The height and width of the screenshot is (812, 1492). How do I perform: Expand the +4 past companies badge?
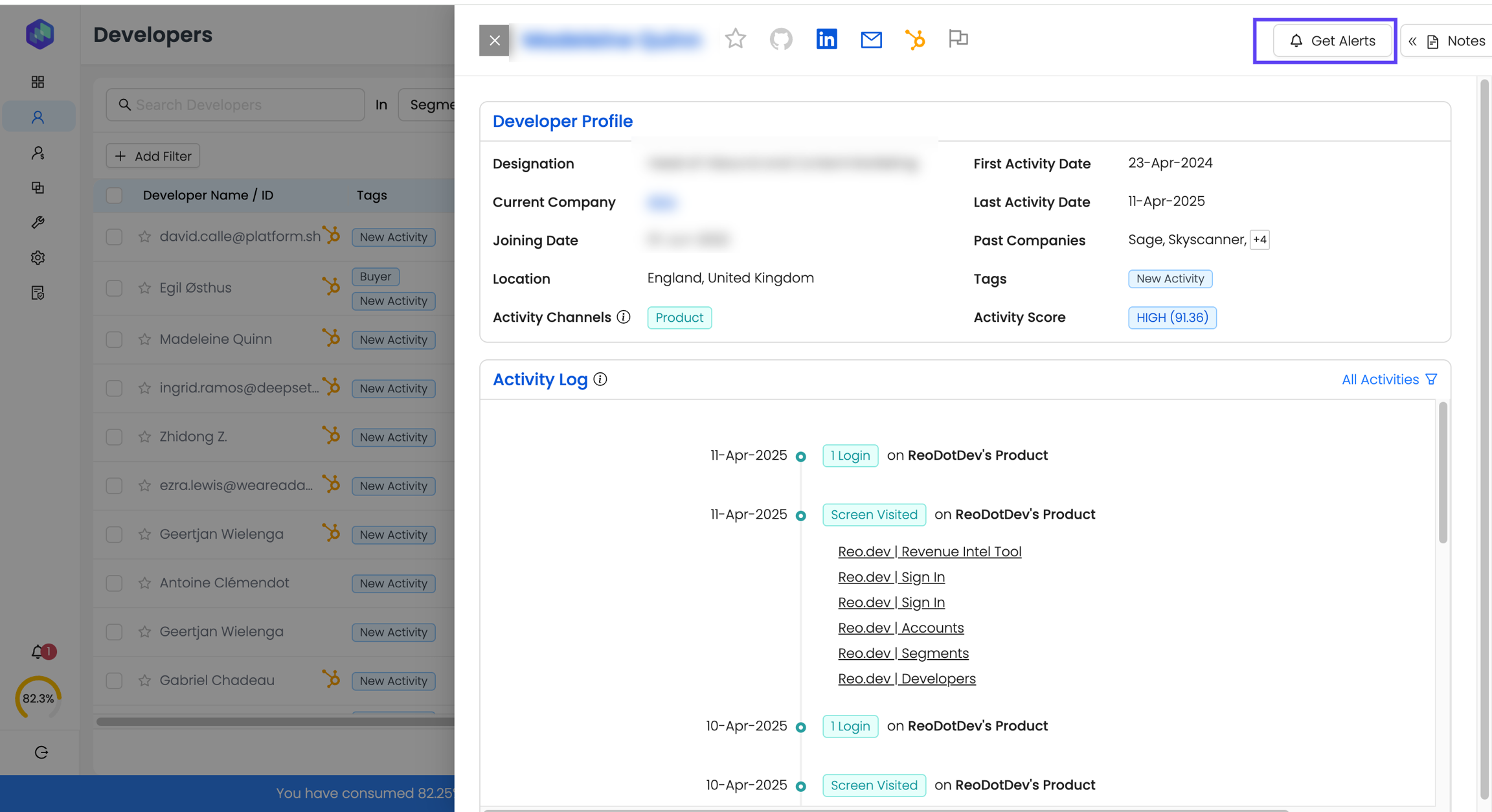pyautogui.click(x=1260, y=240)
